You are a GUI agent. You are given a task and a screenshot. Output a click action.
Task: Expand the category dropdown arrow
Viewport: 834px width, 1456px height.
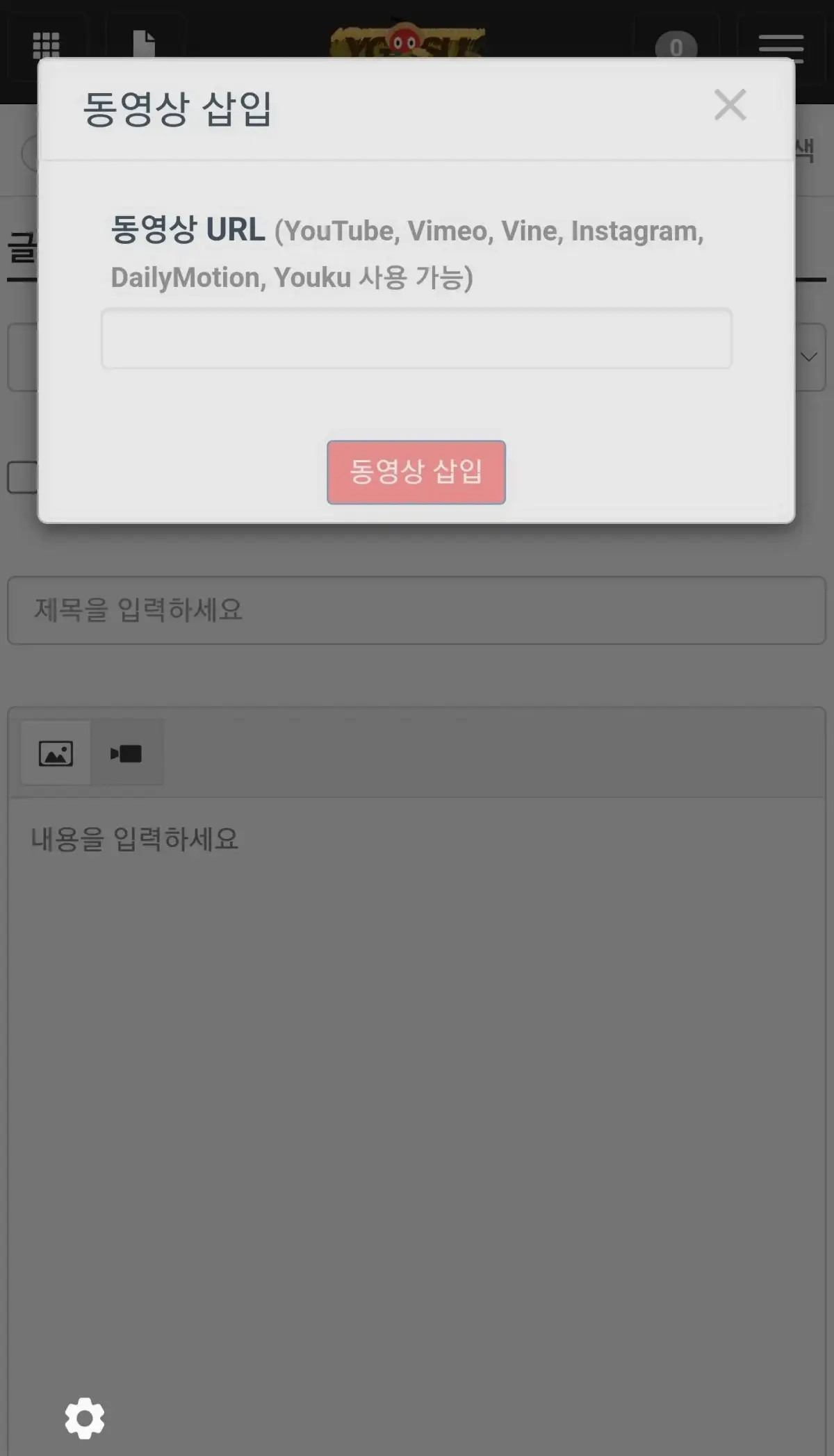tap(809, 357)
